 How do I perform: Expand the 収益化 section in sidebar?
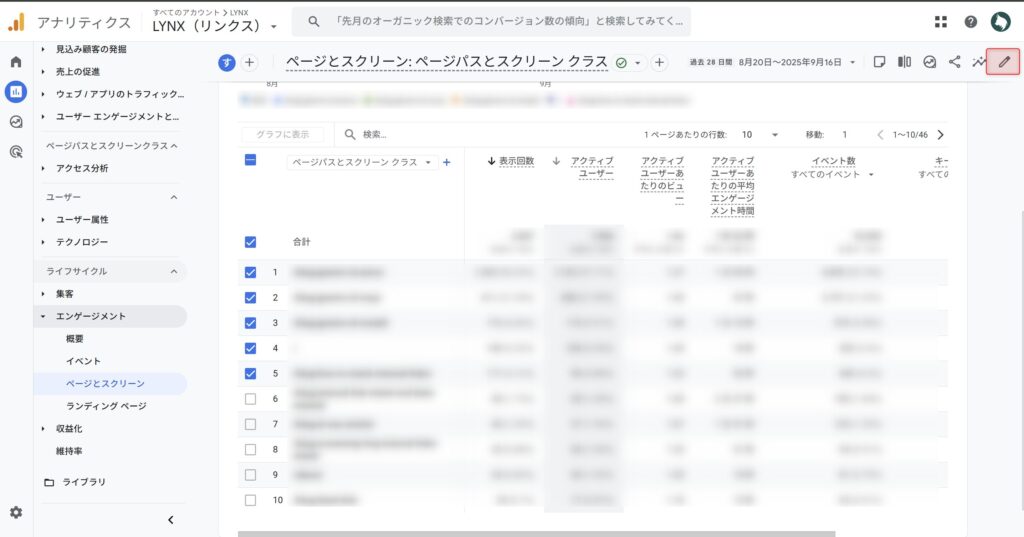(69, 428)
